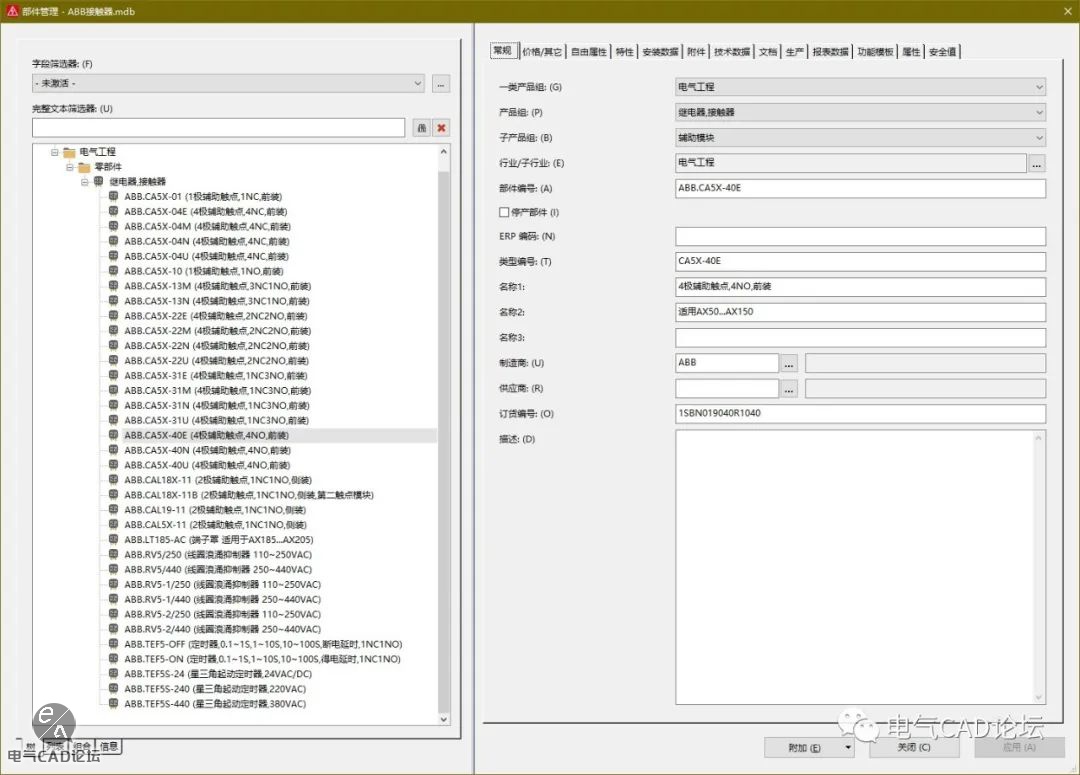Open industry/sub-industry ellipsis browse button
Viewport: 1080px width, 775px height.
coord(1037,163)
